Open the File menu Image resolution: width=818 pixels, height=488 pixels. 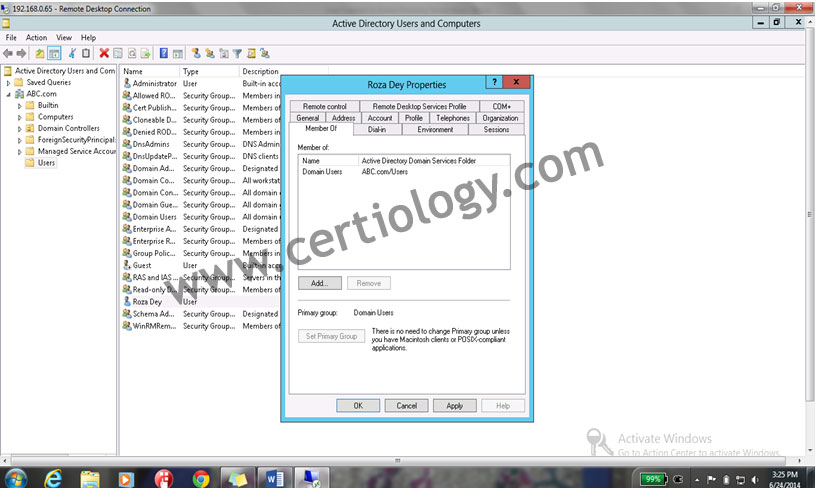(x=11, y=38)
